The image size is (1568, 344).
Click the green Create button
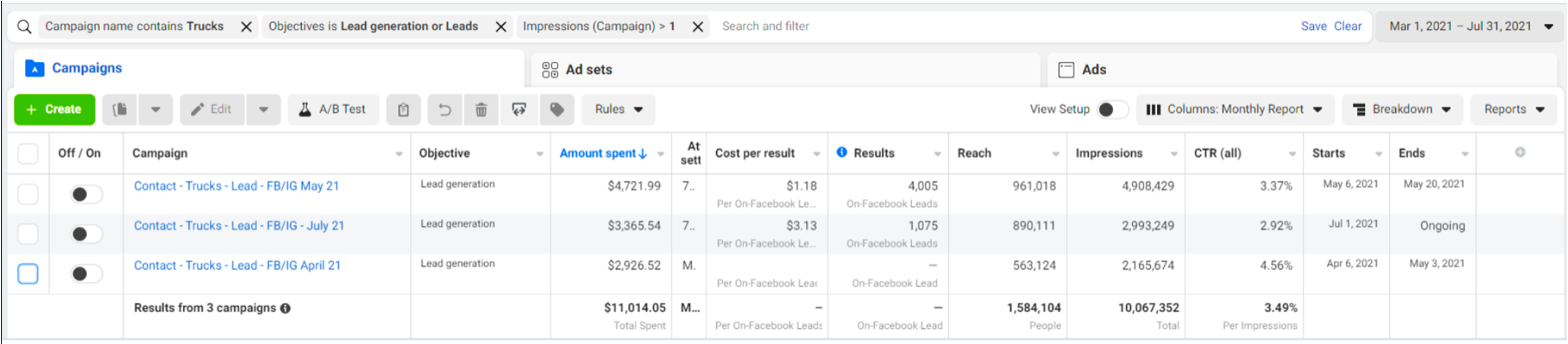pyautogui.click(x=55, y=110)
